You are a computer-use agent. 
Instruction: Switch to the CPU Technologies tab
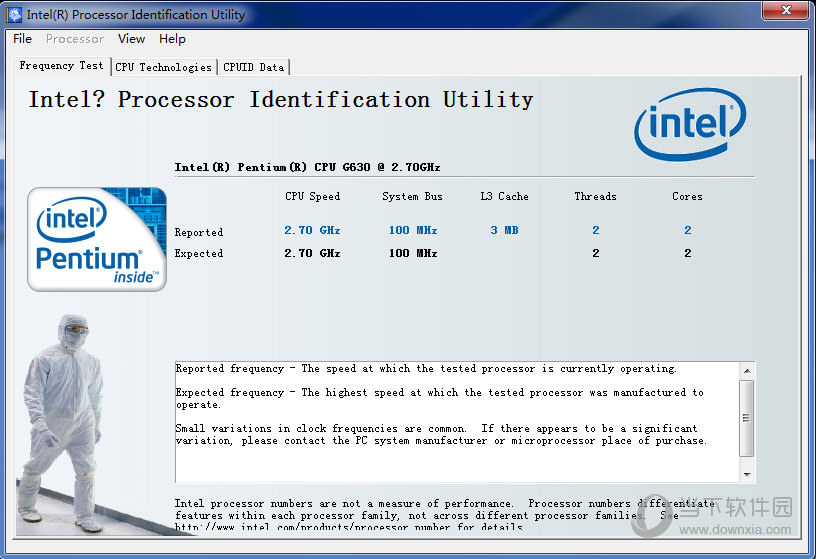pyautogui.click(x=163, y=67)
